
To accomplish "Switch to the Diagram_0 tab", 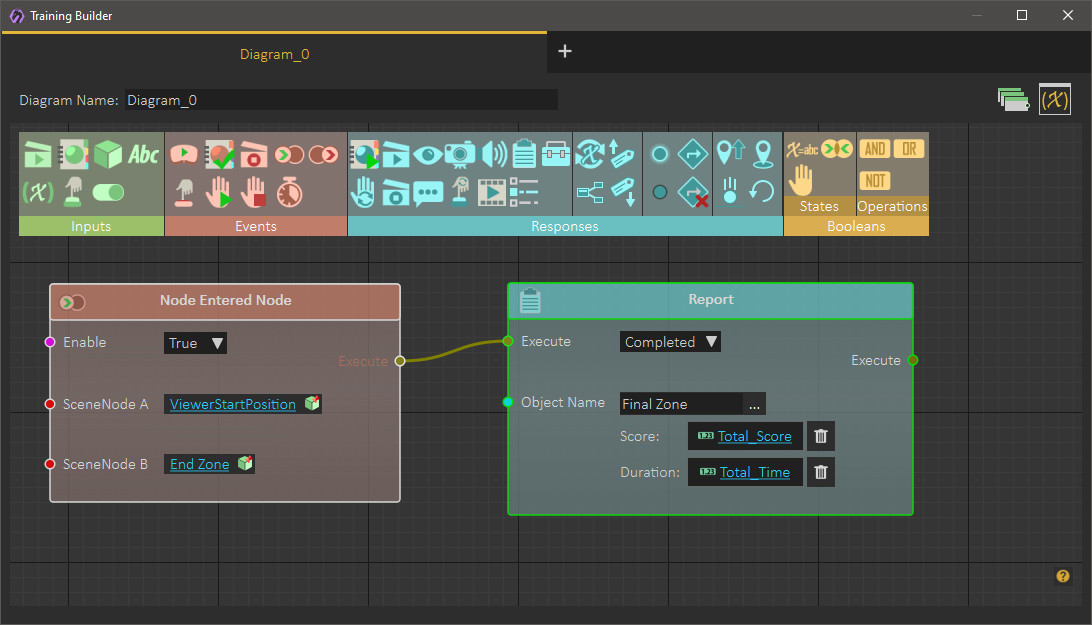I will (274, 54).
